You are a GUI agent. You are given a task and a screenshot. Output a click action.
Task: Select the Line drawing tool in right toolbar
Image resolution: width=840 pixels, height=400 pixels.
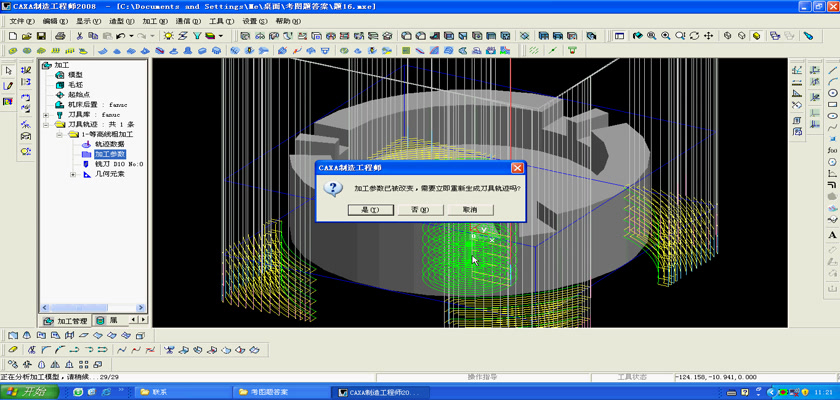point(832,70)
